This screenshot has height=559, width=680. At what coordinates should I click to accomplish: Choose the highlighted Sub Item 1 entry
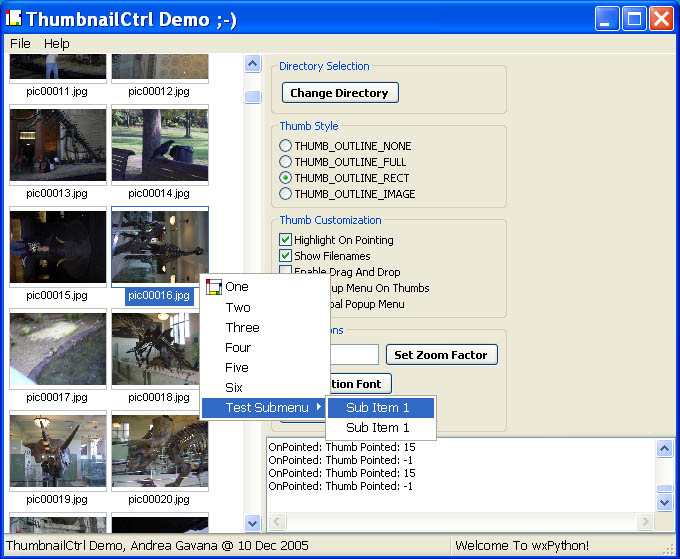(378, 408)
